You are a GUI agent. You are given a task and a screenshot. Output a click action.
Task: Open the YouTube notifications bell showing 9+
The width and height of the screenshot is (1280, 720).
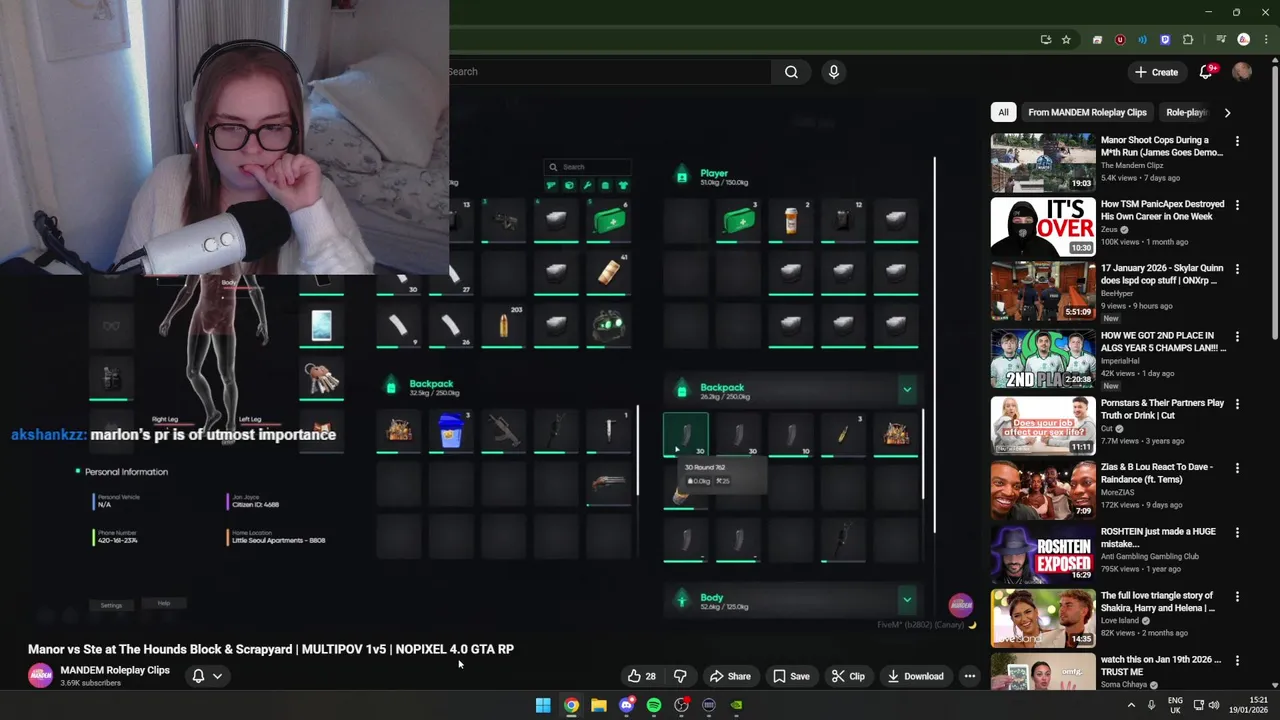(1207, 72)
